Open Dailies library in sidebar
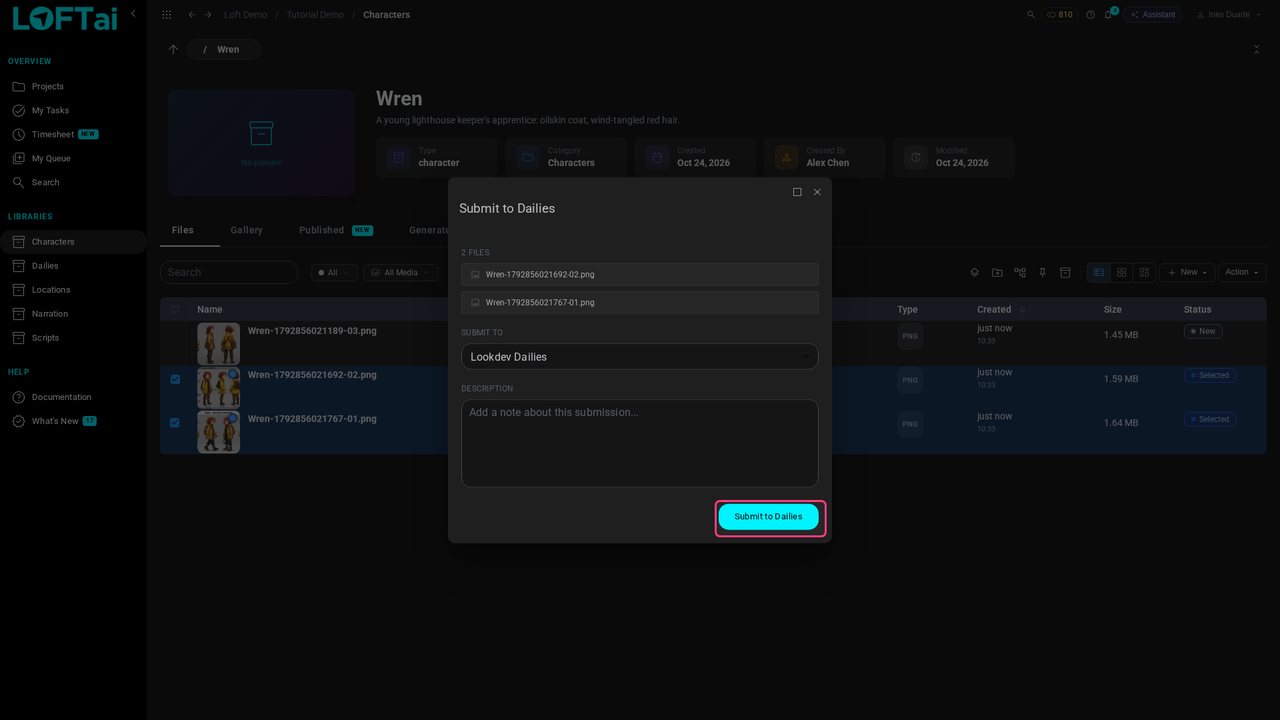This screenshot has width=1280, height=720. click(73, 266)
